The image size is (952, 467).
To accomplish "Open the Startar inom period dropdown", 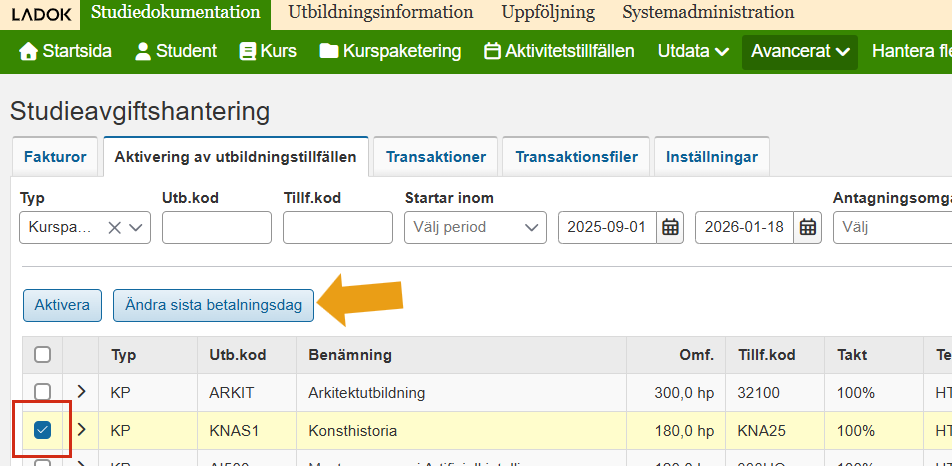I will click(475, 228).
